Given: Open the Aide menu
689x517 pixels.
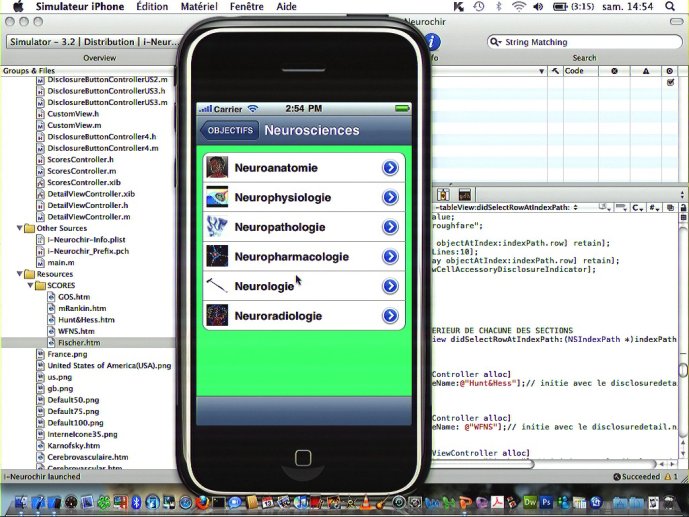Looking at the screenshot, I should tap(286, 7).
